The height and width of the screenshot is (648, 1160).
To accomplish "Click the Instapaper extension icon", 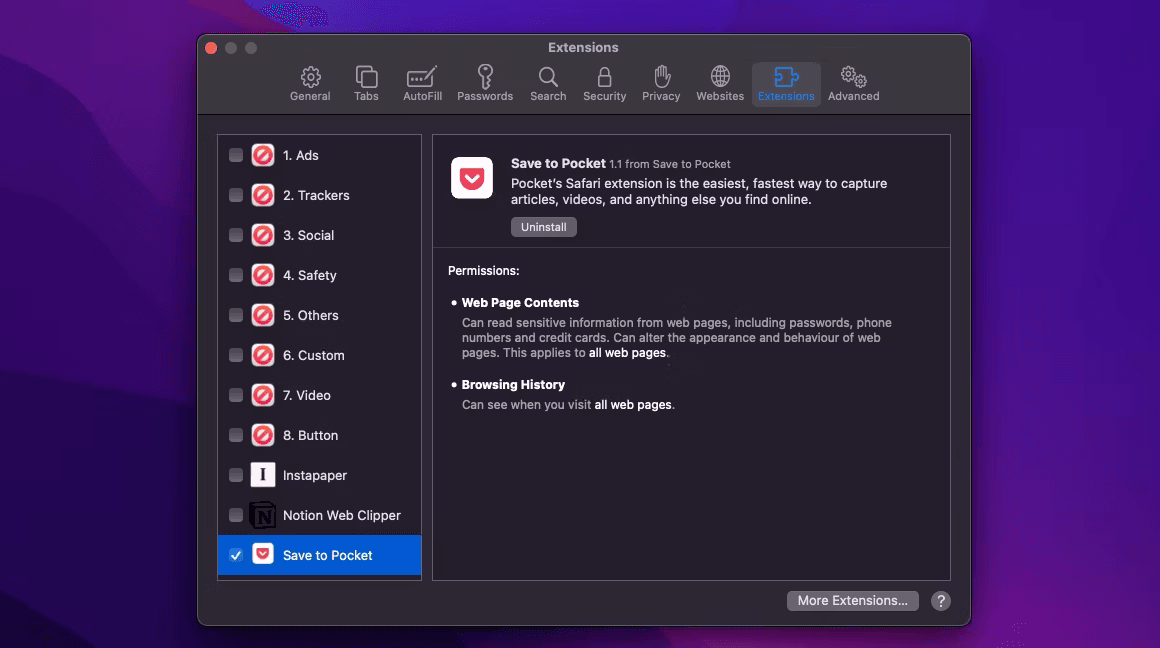I will [x=263, y=475].
